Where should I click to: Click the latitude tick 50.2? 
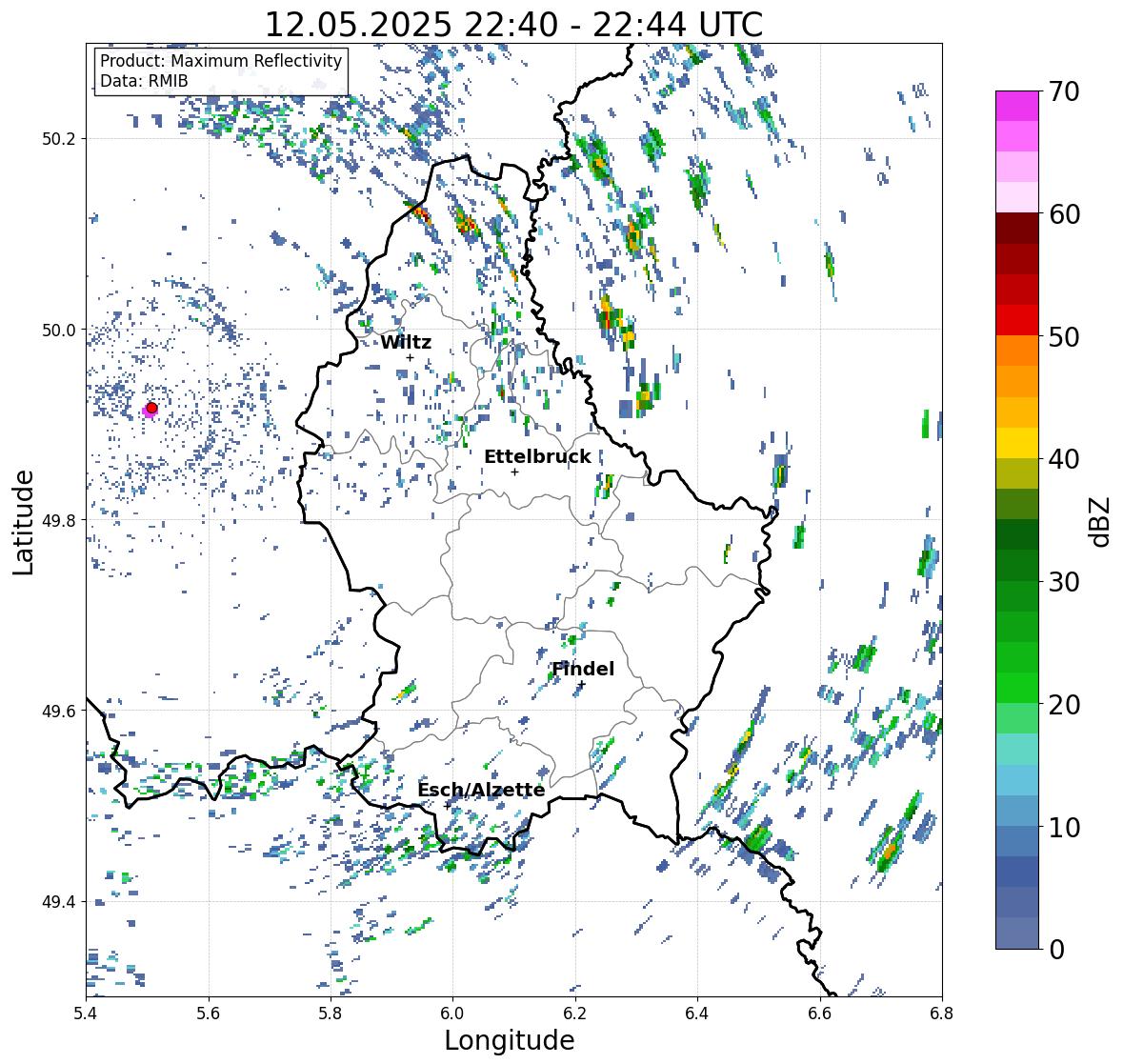point(59,139)
